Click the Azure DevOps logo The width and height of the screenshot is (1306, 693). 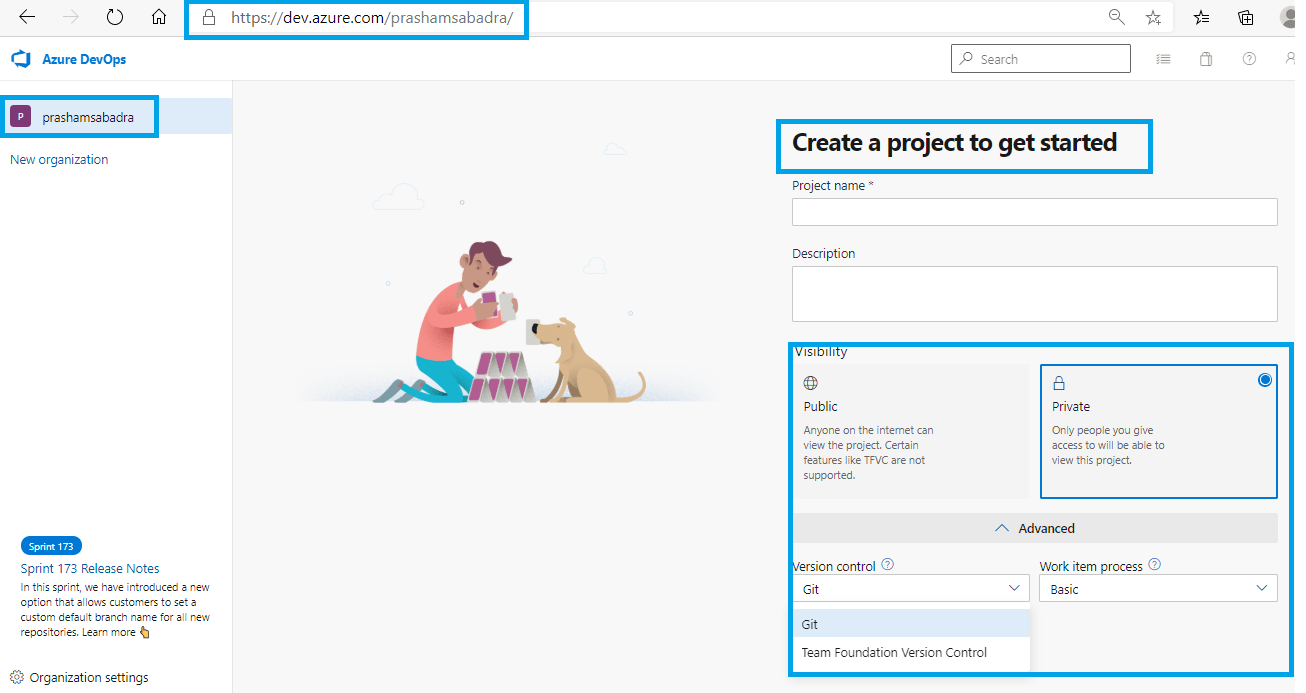[x=20, y=58]
